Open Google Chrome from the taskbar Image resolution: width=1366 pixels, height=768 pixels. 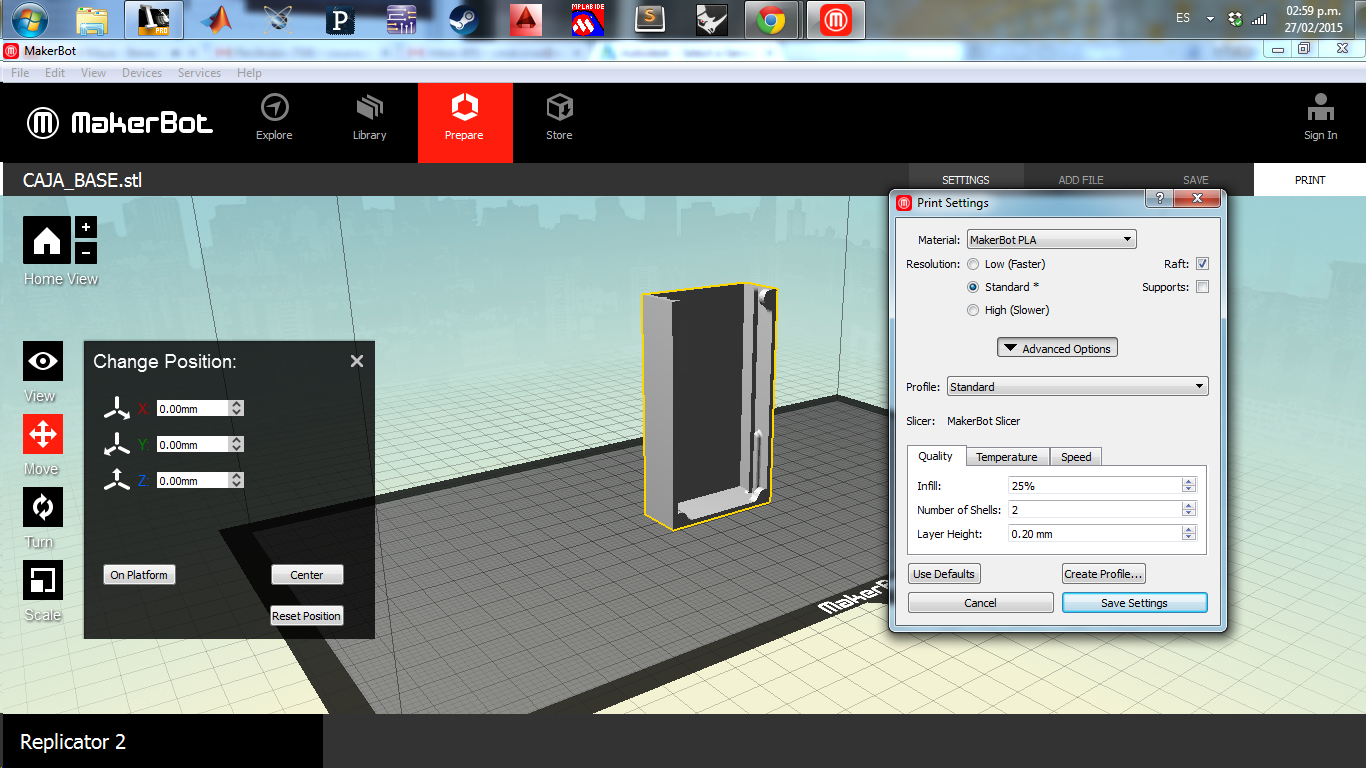pyautogui.click(x=770, y=19)
